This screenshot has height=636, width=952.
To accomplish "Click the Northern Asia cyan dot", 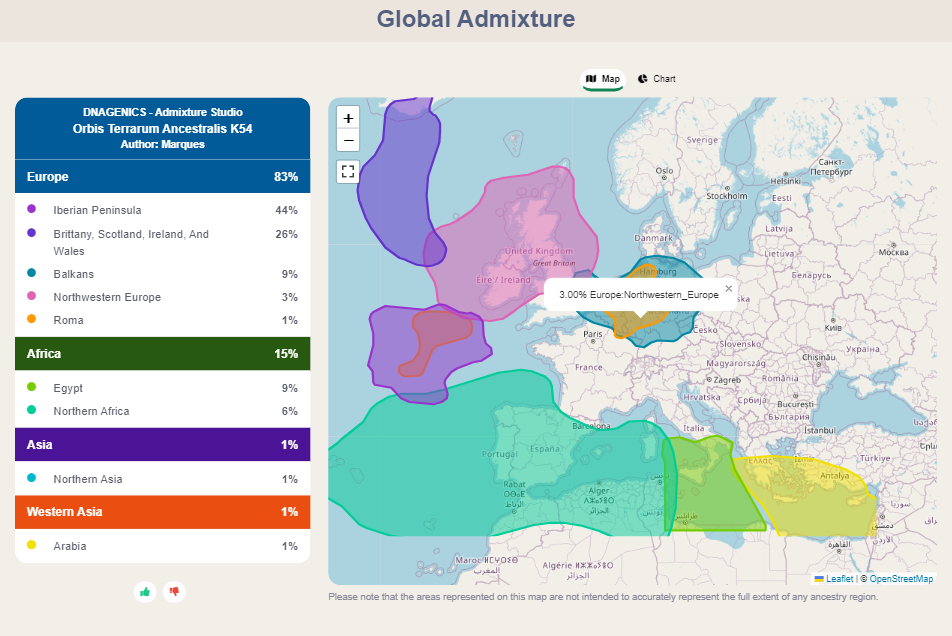I will (x=32, y=478).
